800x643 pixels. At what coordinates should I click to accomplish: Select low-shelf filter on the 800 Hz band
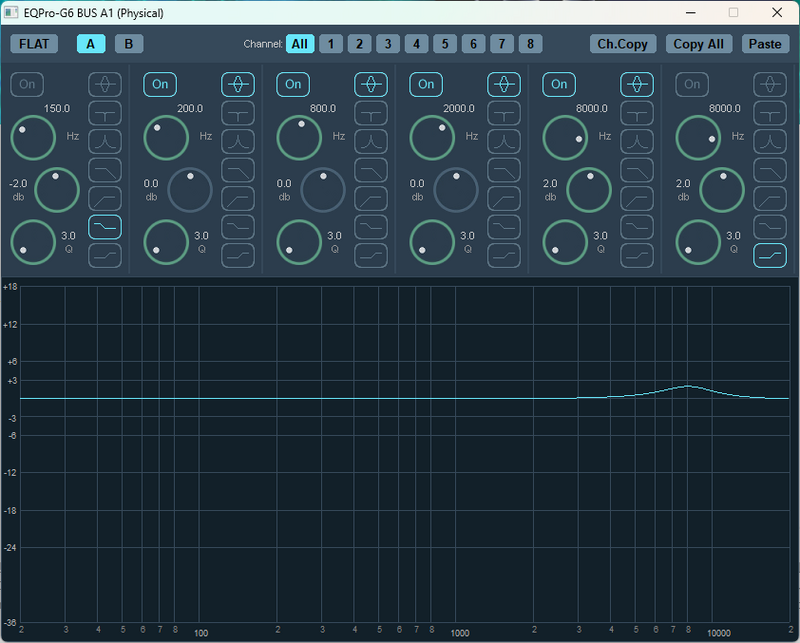point(371,227)
